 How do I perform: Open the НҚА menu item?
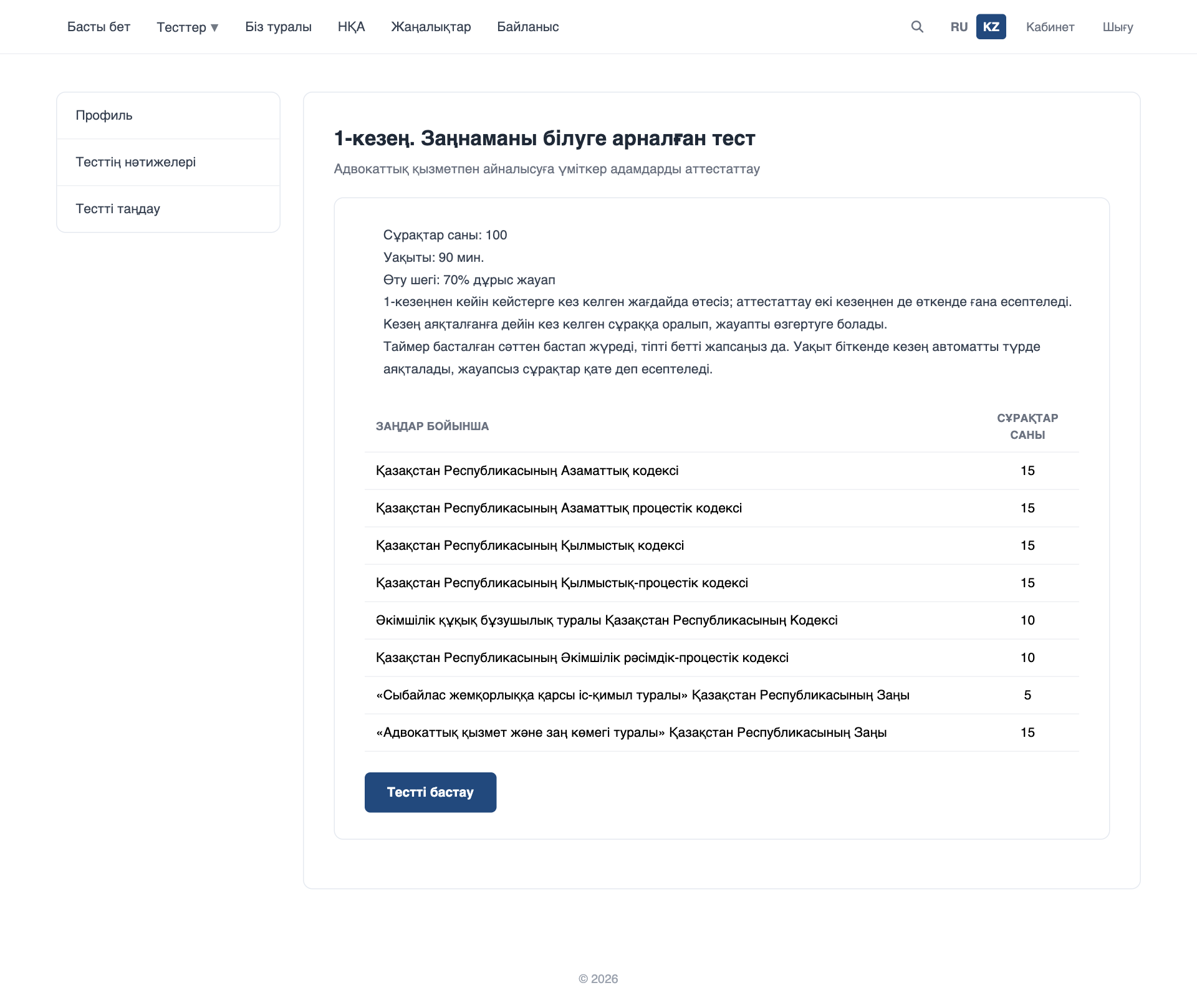351,27
